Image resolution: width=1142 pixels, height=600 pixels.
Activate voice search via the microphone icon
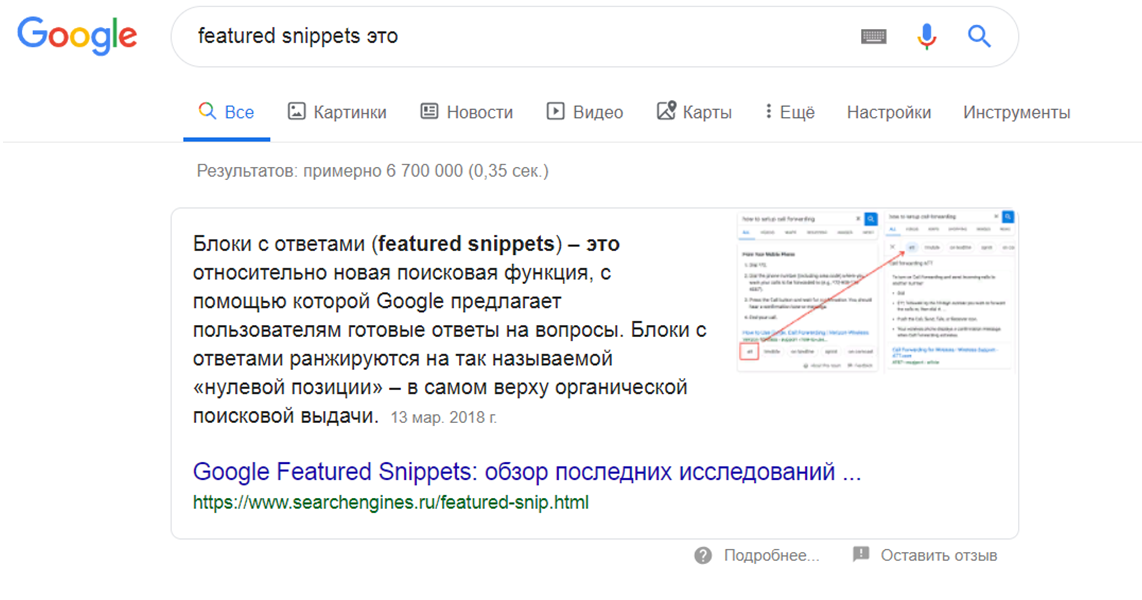pos(926,35)
